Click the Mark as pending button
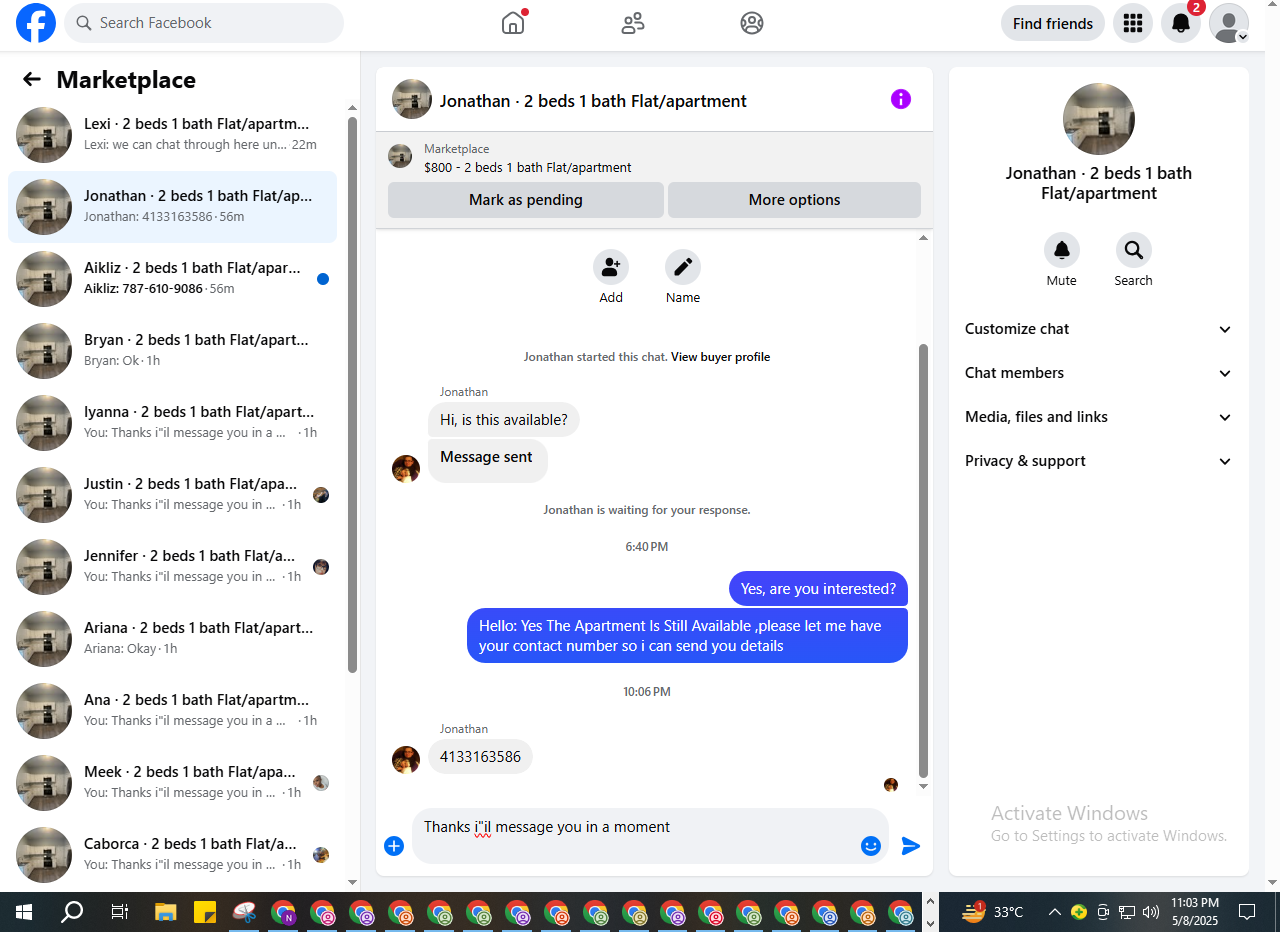1280x932 pixels. [526, 200]
